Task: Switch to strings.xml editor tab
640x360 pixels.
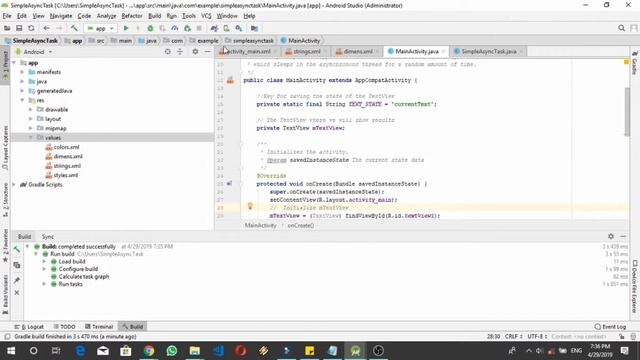Action: click(307, 51)
